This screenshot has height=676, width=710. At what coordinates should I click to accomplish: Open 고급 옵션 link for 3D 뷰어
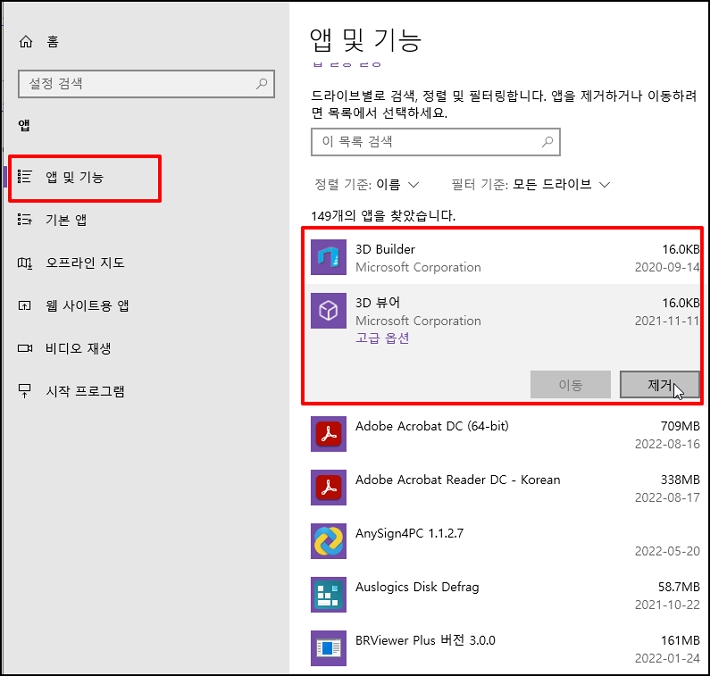pos(382,338)
